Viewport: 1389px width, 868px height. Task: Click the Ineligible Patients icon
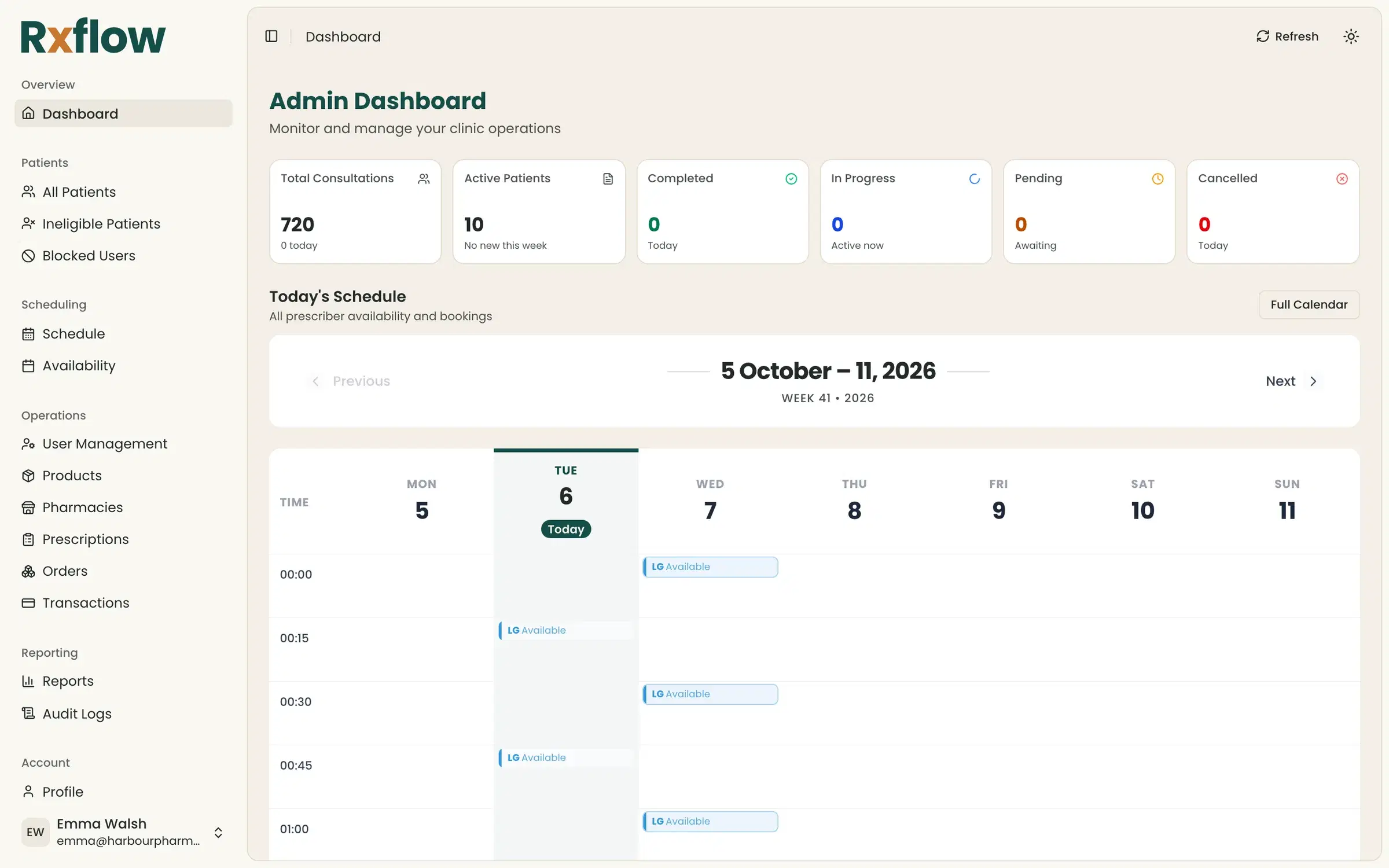pyautogui.click(x=28, y=223)
